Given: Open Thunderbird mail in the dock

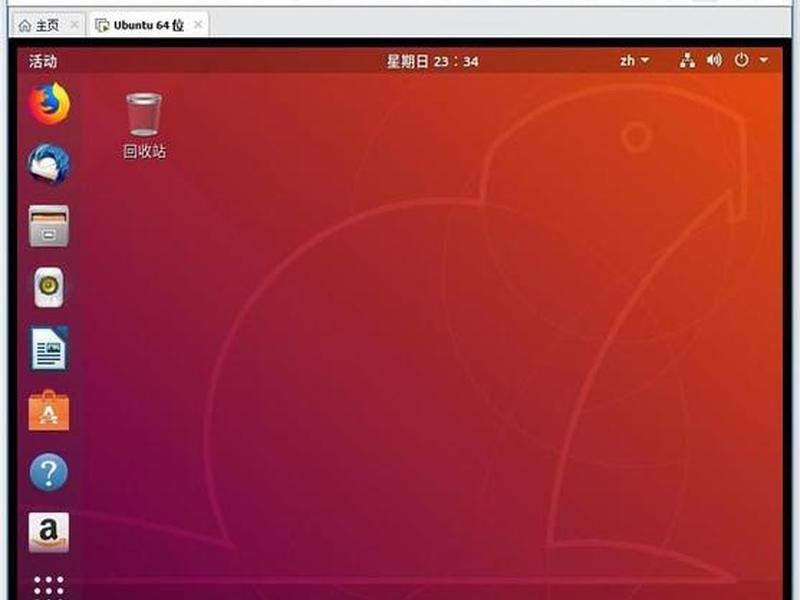Looking at the screenshot, I should click(x=49, y=164).
